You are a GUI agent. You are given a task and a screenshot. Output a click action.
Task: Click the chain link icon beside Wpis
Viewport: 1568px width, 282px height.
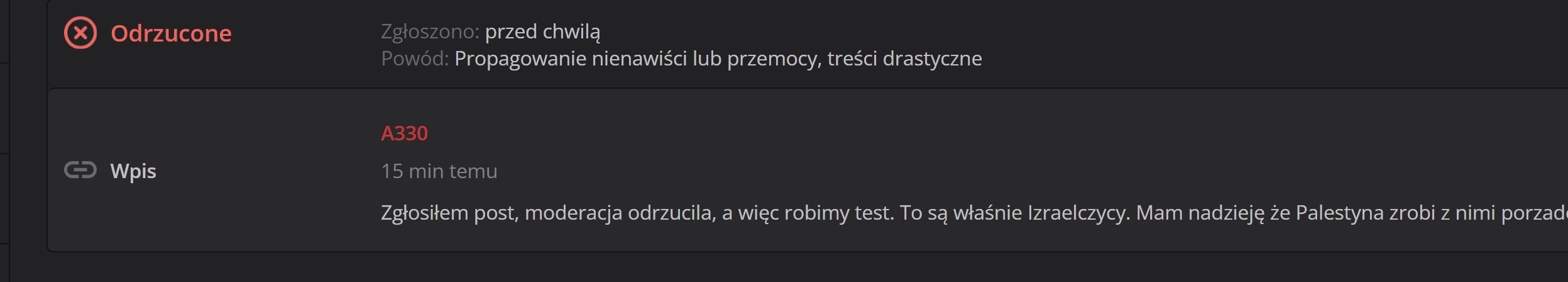pyautogui.click(x=80, y=171)
